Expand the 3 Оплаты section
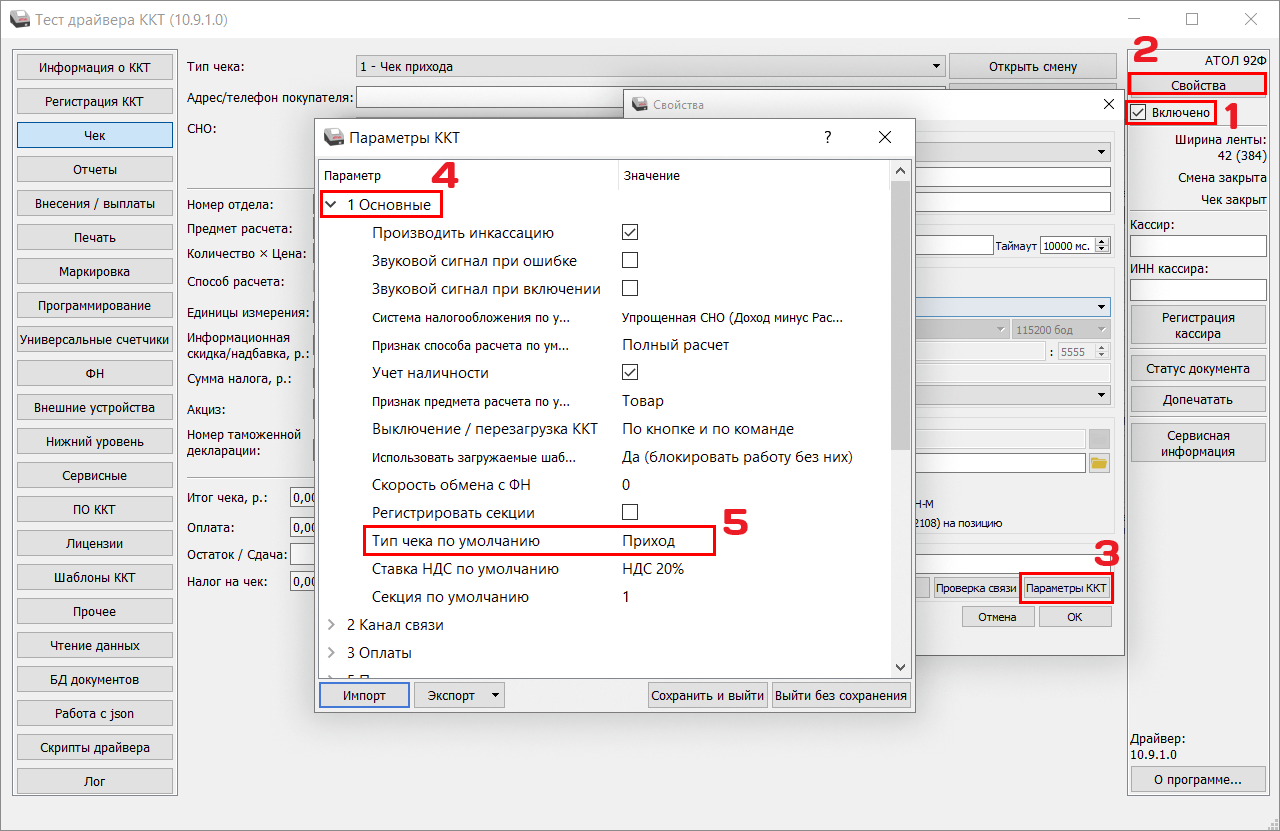The height and width of the screenshot is (831, 1280). (331, 653)
